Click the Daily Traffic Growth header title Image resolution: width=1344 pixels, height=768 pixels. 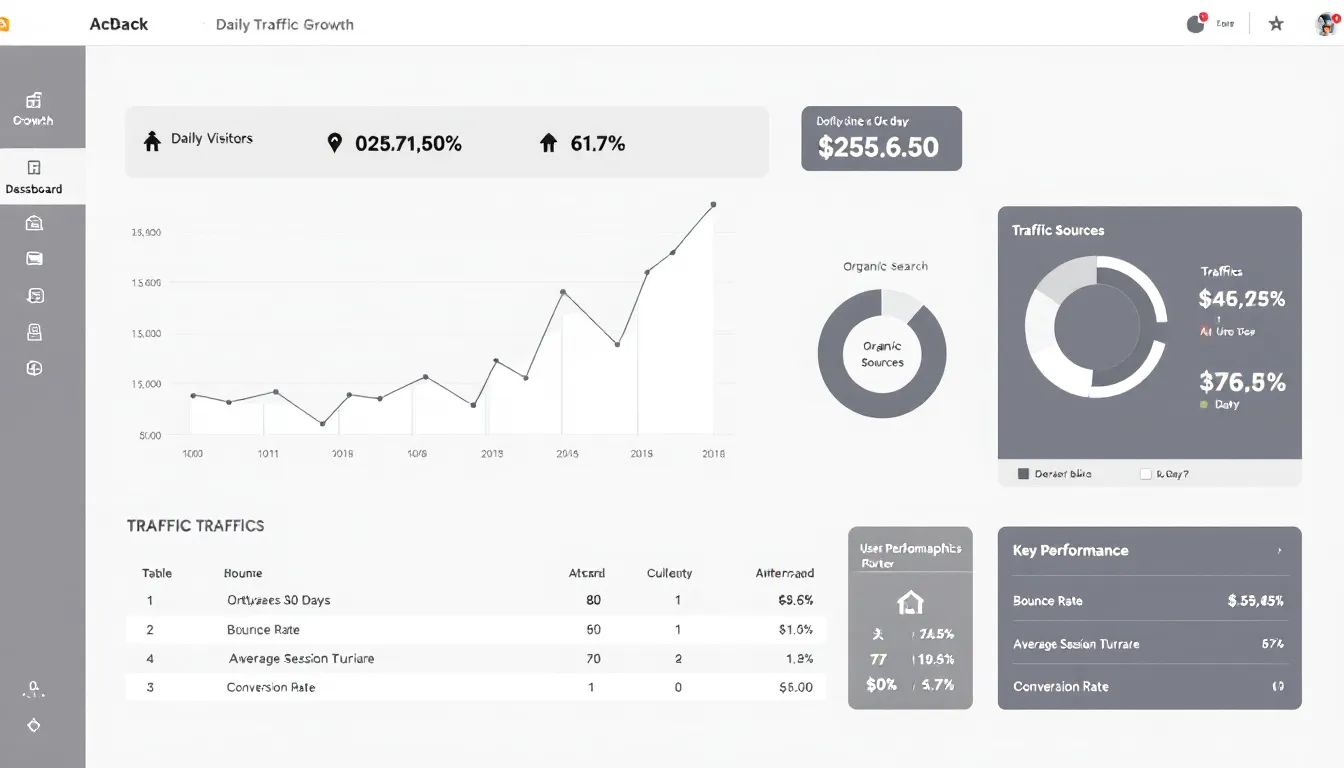[x=284, y=24]
